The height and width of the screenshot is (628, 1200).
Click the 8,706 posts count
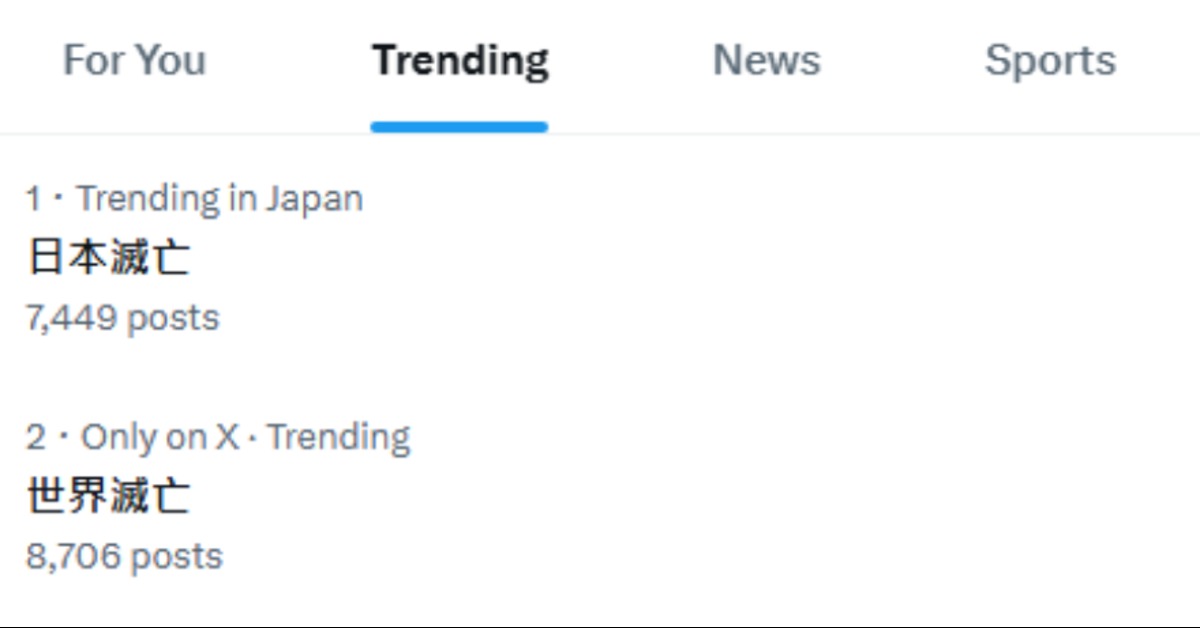click(124, 556)
